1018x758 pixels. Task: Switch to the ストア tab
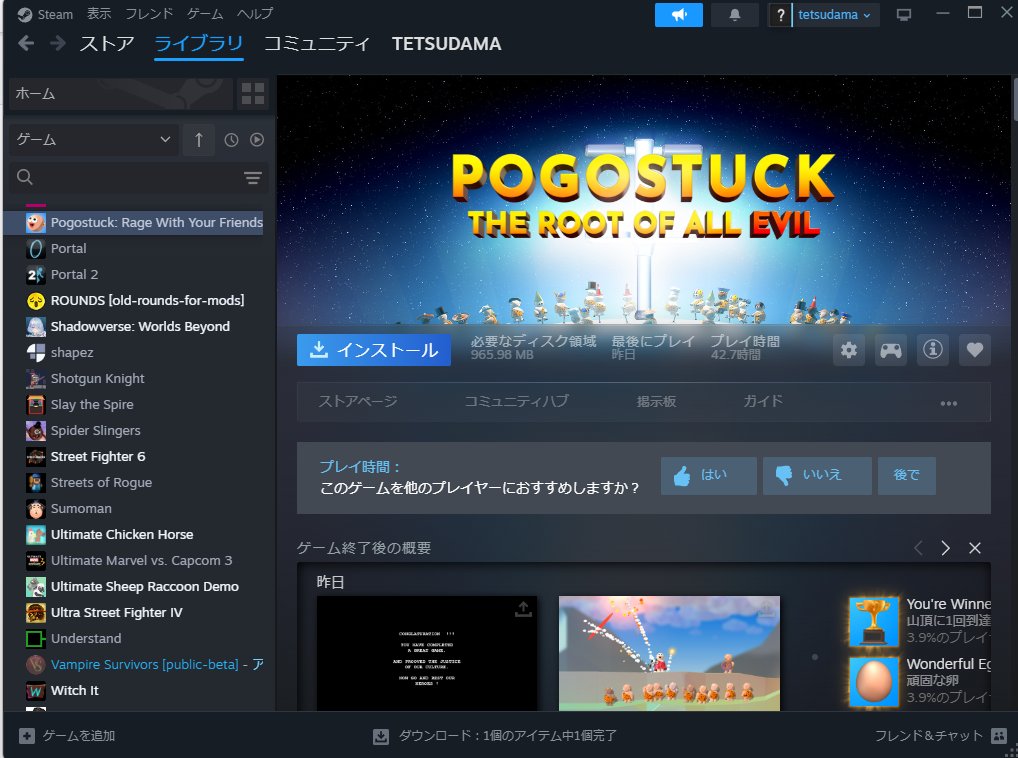pyautogui.click(x=106, y=43)
